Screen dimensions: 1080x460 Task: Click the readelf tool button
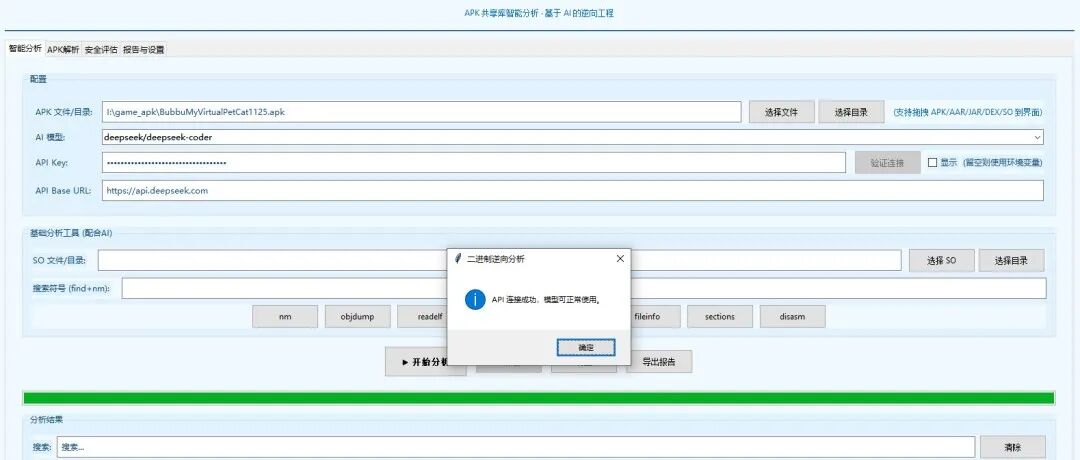pyautogui.click(x=422, y=317)
